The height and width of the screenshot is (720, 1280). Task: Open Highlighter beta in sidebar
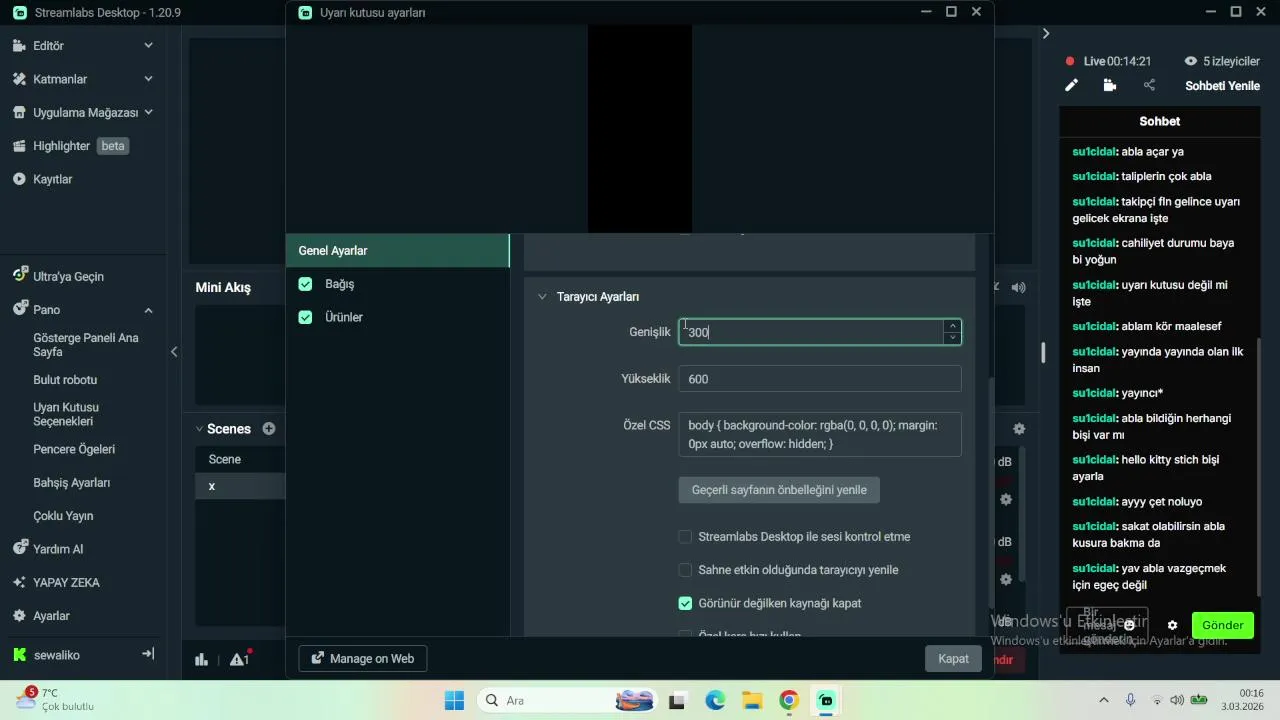coord(70,146)
